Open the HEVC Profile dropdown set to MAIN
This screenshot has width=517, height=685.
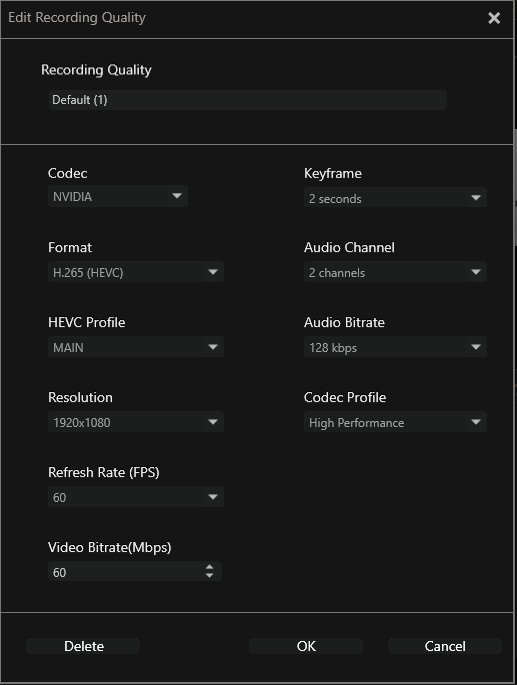pos(135,347)
